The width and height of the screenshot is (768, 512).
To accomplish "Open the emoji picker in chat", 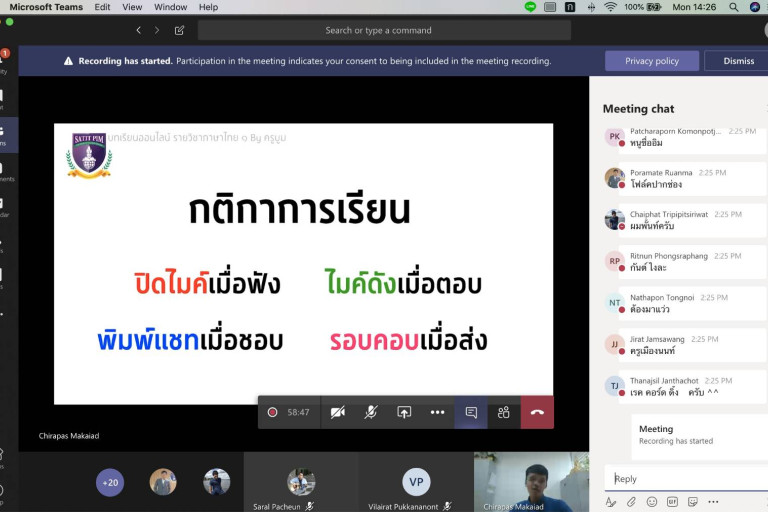I will click(652, 501).
